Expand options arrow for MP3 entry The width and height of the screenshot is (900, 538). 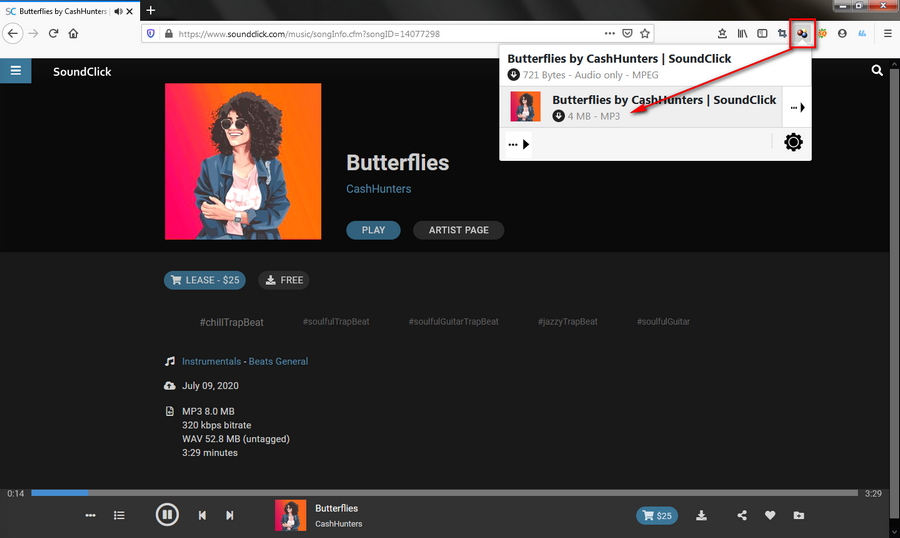coord(797,107)
